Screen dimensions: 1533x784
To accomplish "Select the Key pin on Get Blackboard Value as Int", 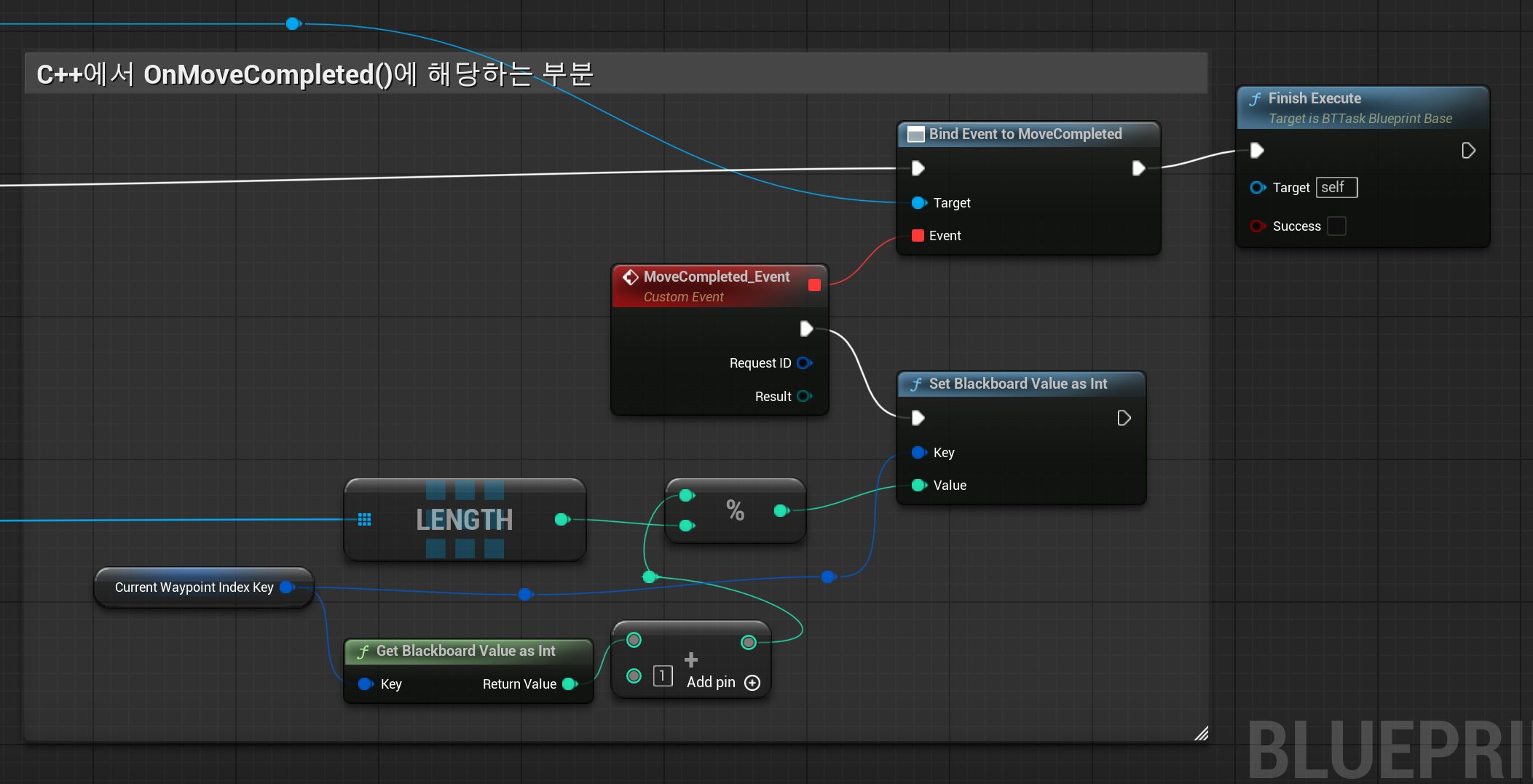I will tap(366, 684).
